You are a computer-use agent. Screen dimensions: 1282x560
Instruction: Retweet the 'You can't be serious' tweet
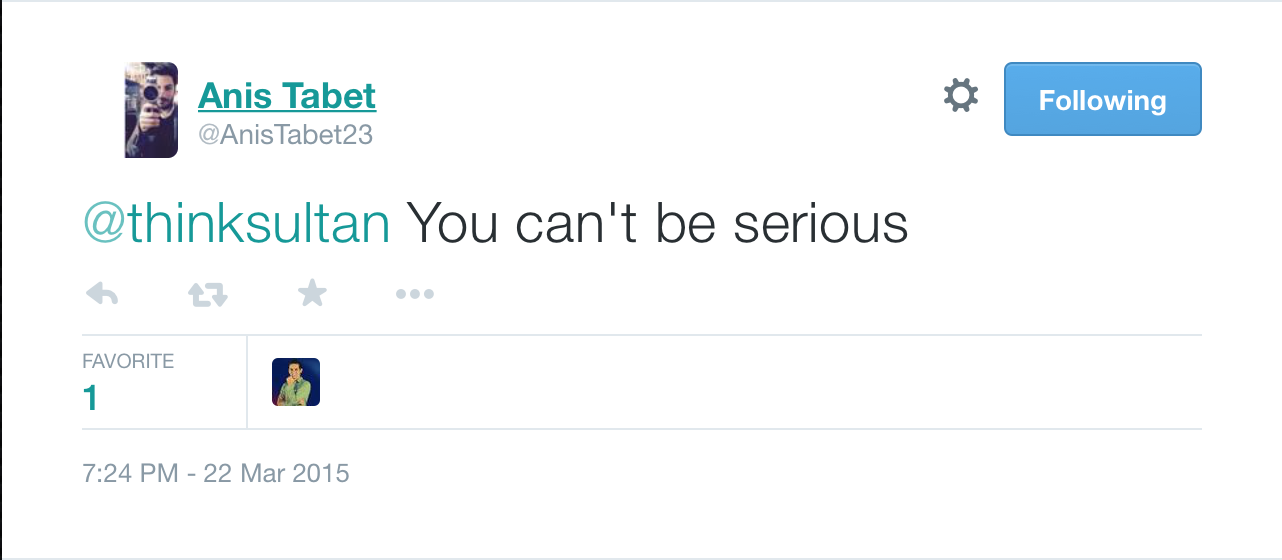[x=208, y=294]
